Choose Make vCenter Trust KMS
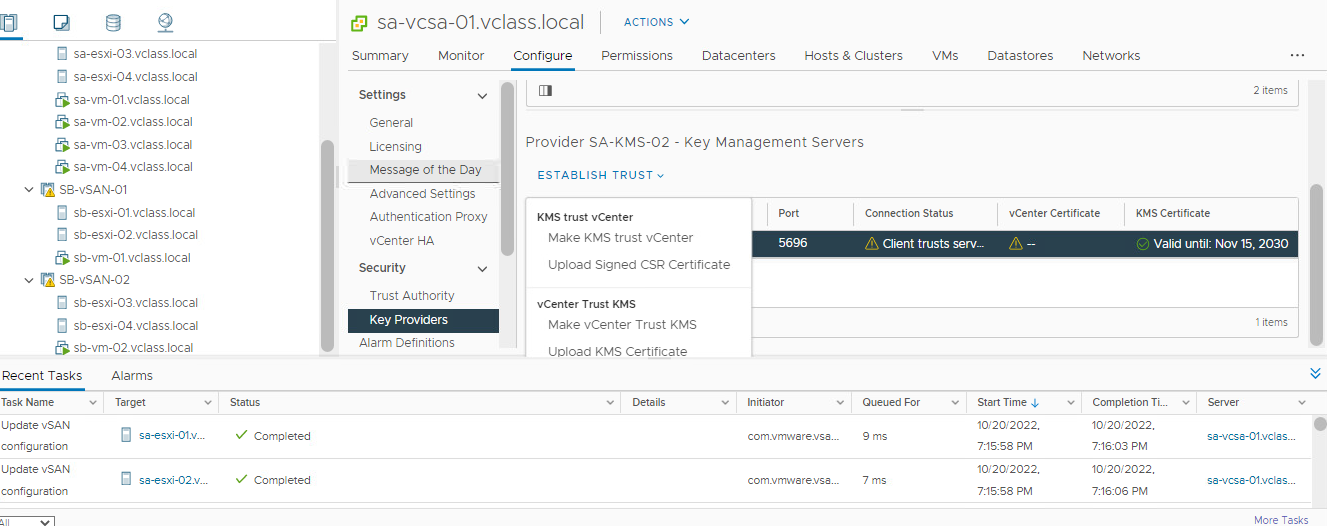 pyautogui.click(x=622, y=325)
